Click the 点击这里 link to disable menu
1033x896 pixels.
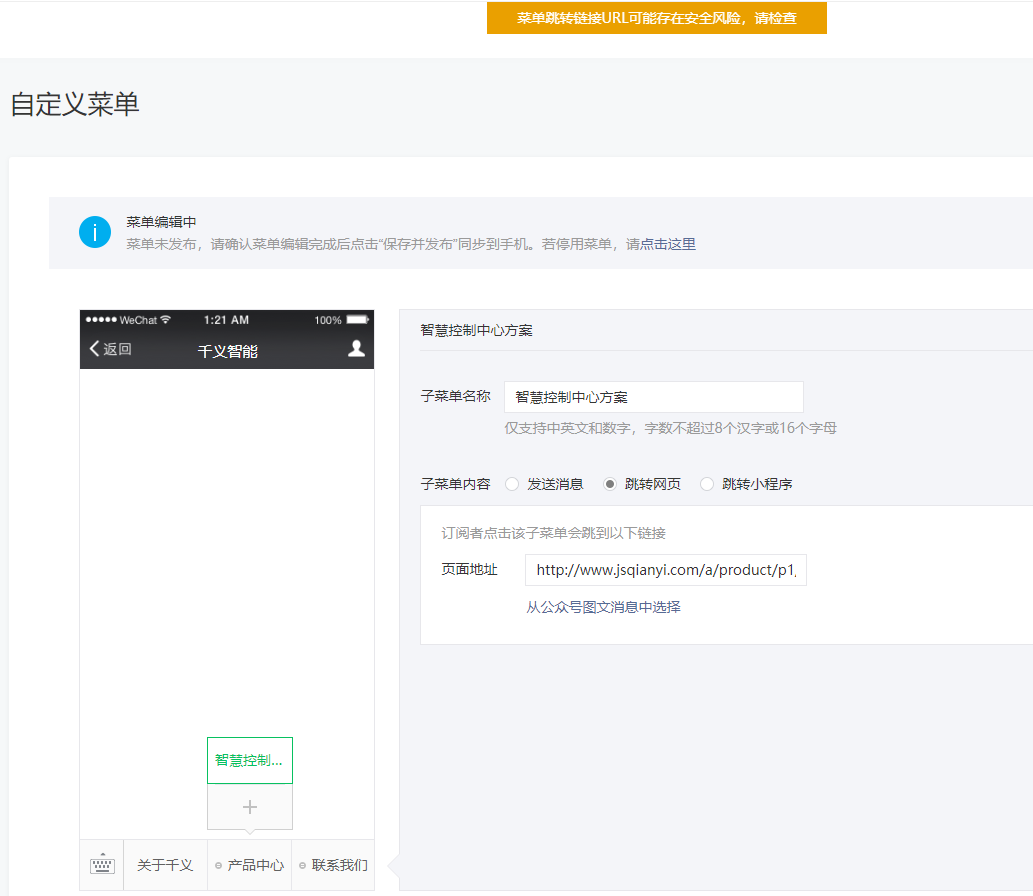(668, 244)
